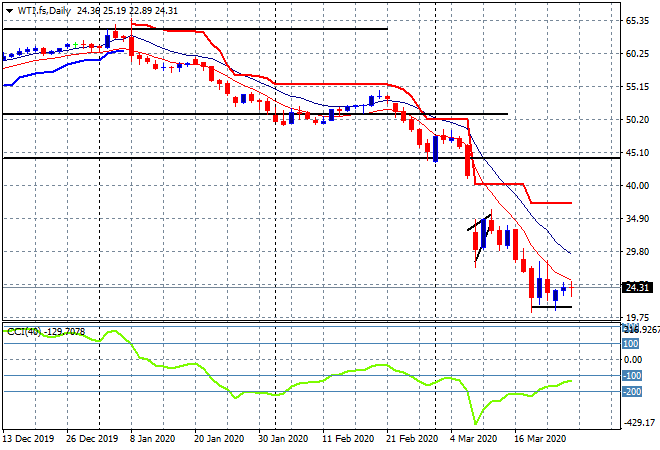Click the -429.17 CCI scale label
The height and width of the screenshot is (450, 660).
[x=636, y=423]
